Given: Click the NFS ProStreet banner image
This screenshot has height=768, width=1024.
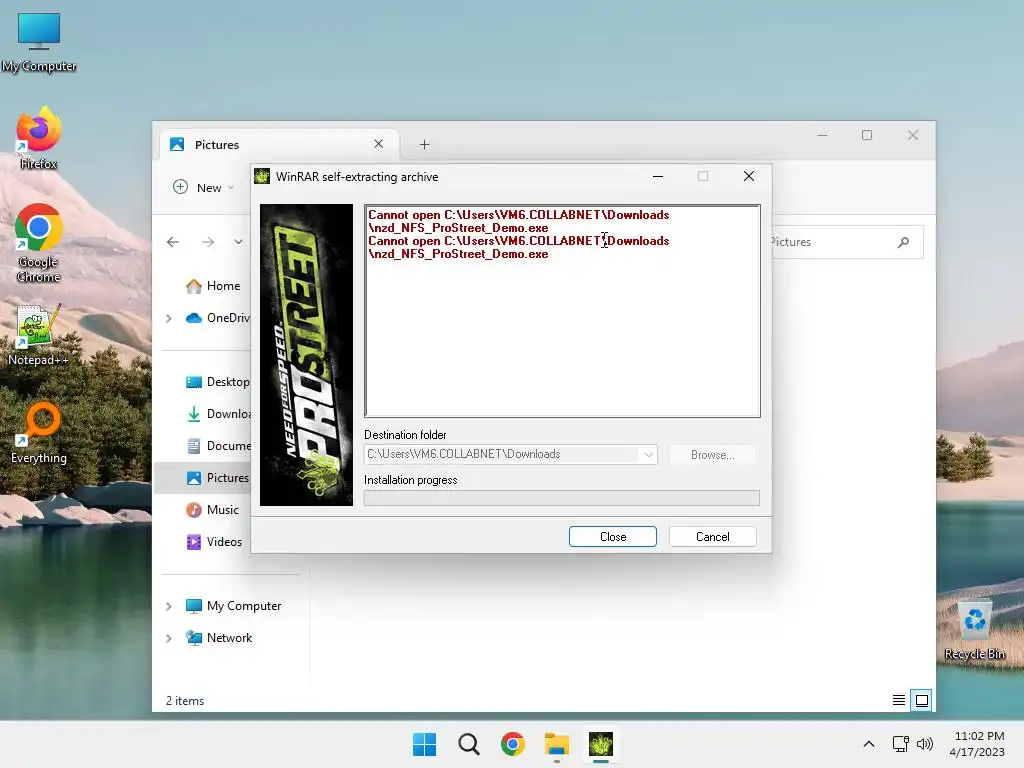Looking at the screenshot, I should point(306,355).
